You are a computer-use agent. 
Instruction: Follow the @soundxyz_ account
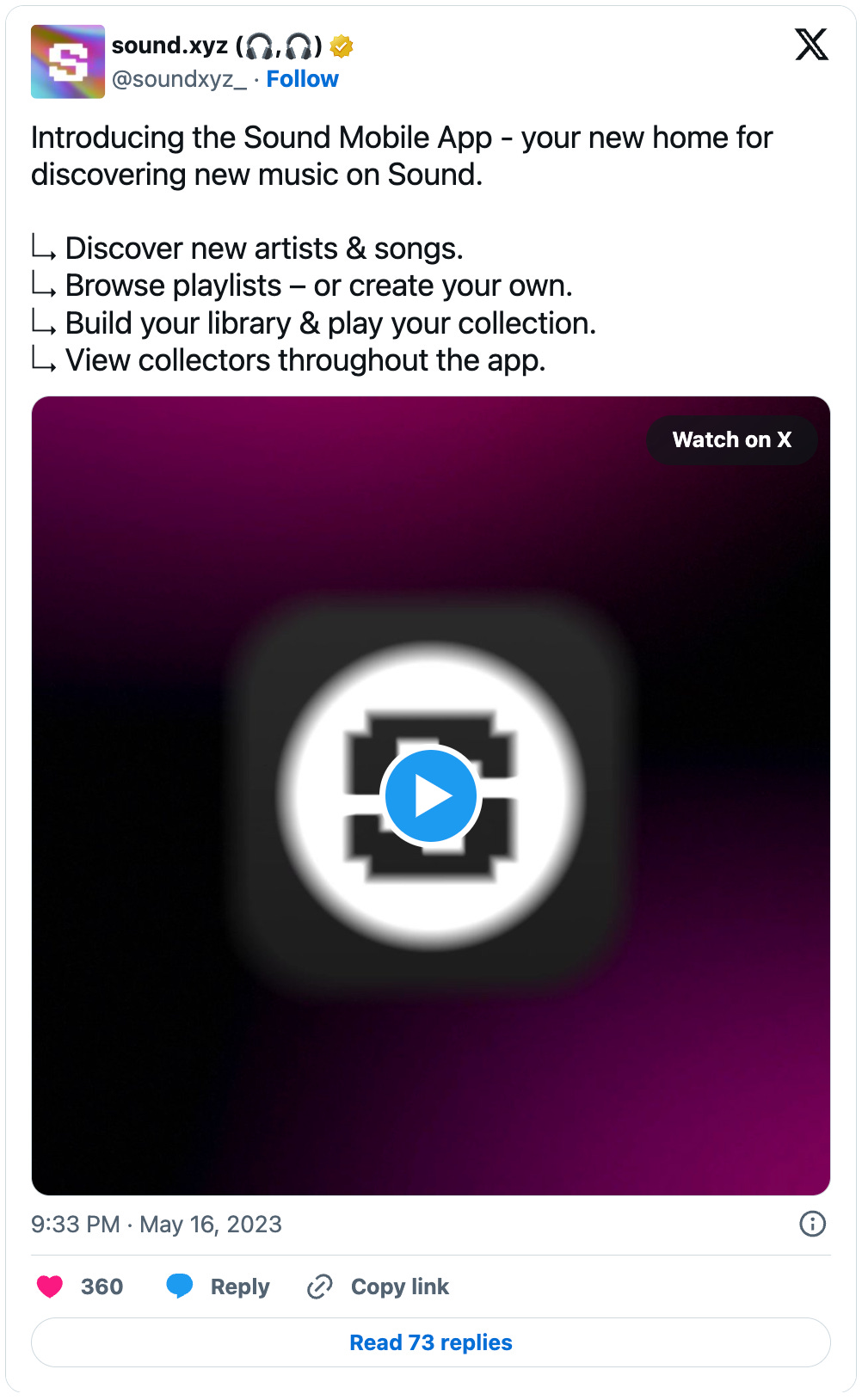302,79
